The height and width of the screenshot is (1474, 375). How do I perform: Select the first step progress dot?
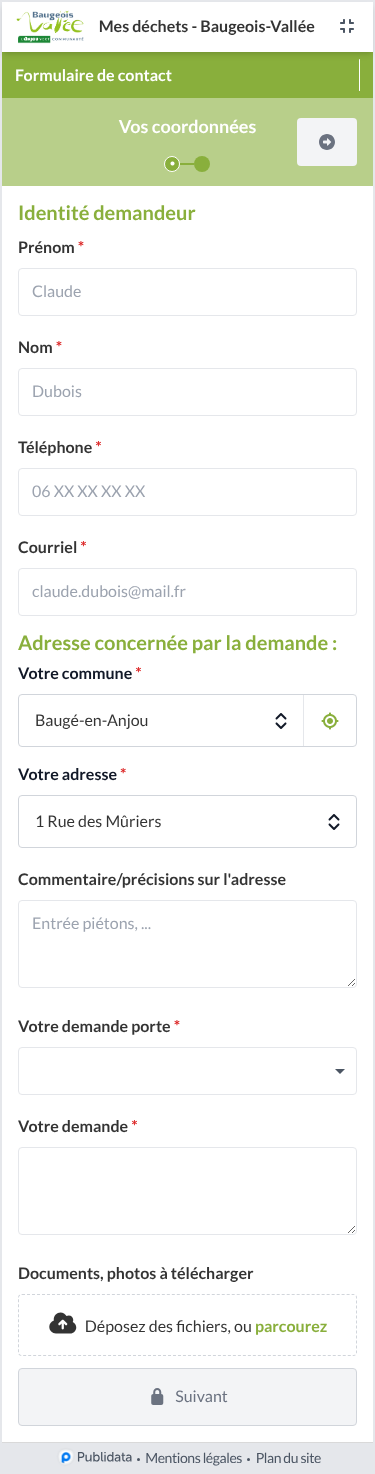point(172,163)
